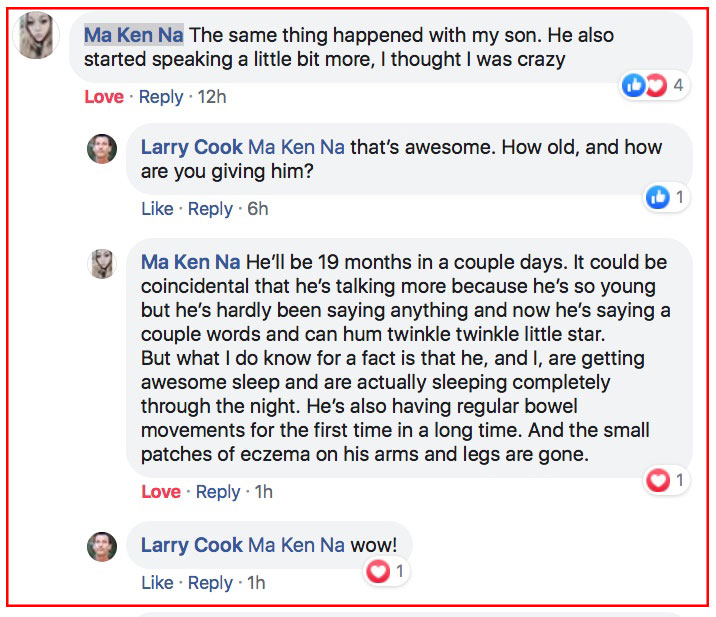Click Ma Ken Na's avatar on 19 months reply
The image size is (716, 617).
pos(102,263)
